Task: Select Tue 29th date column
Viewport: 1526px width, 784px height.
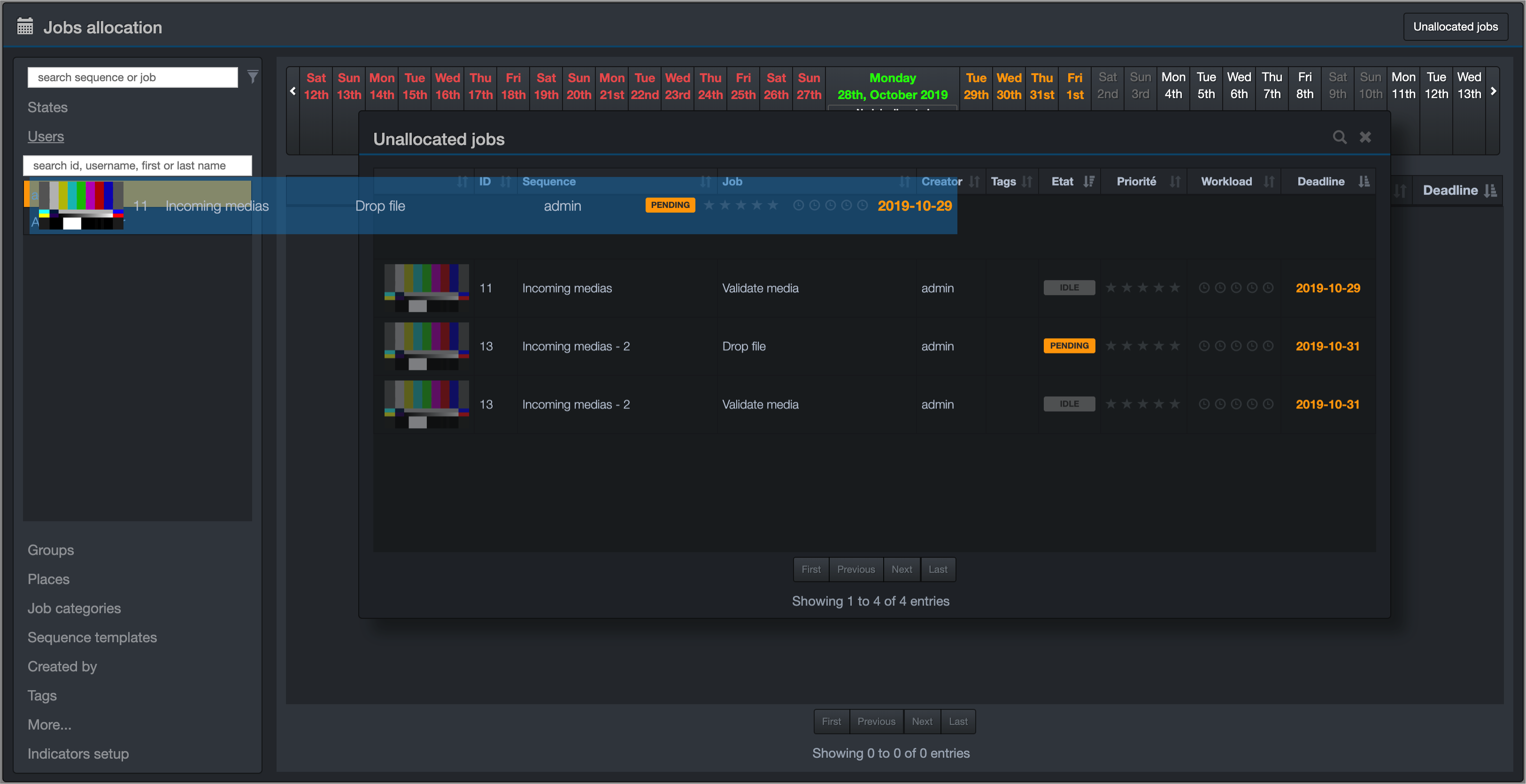Action: (x=976, y=86)
